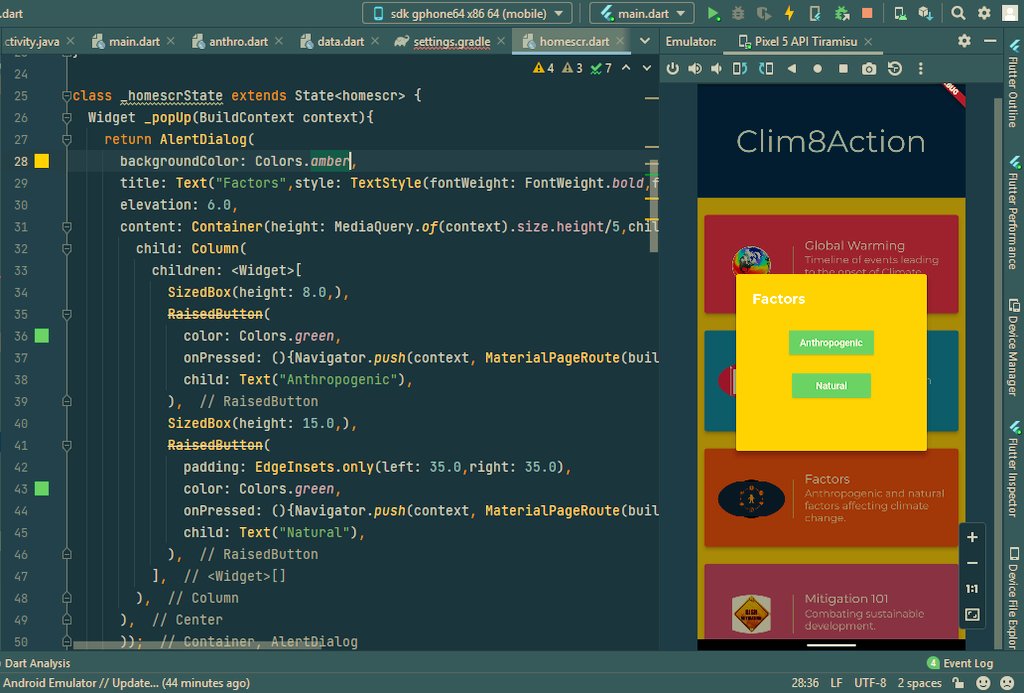The height and width of the screenshot is (693, 1024).
Task: Tap Anthropogenic button in emulator dialog
Action: [x=831, y=343]
